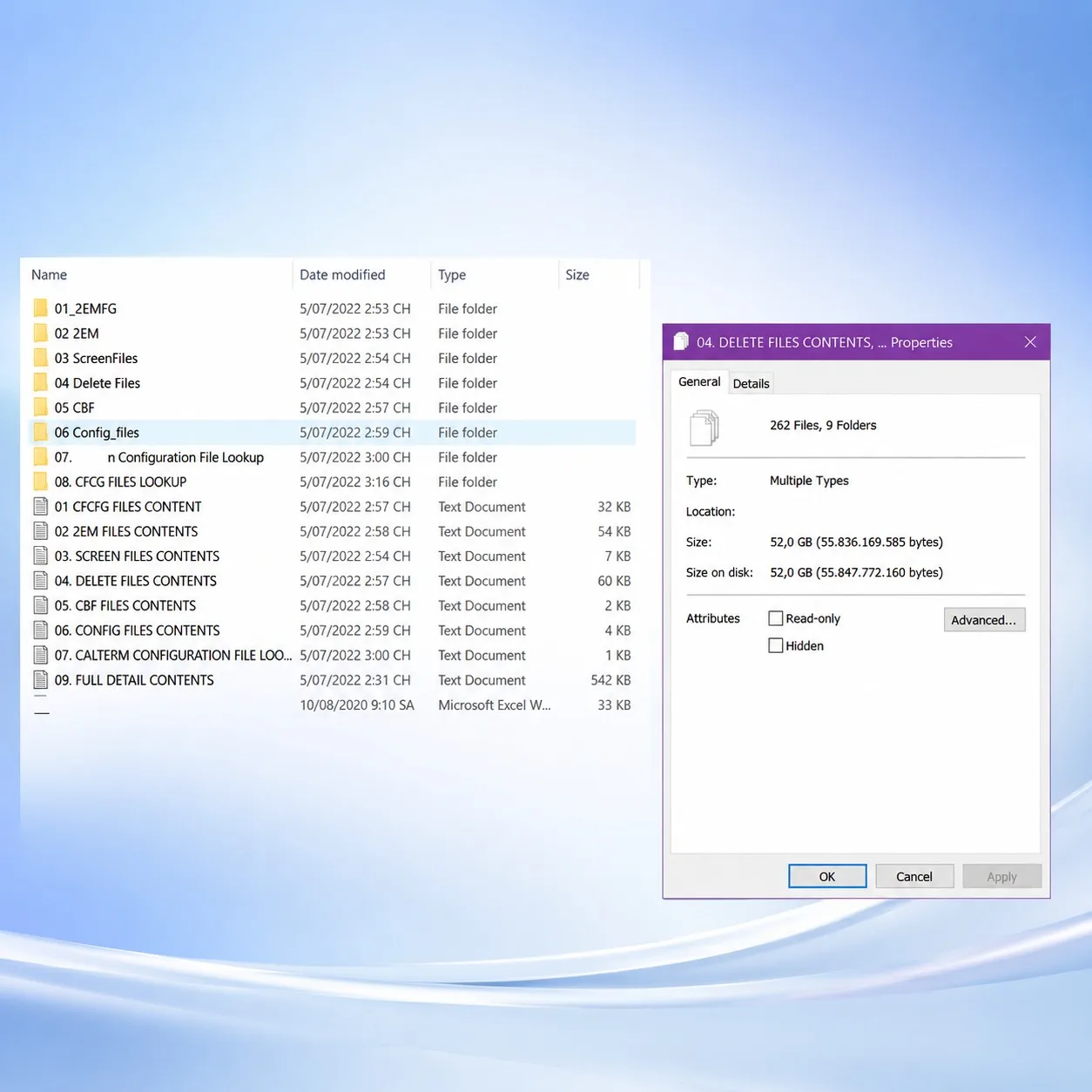Click the 04 Delete Files folder icon

[41, 382]
